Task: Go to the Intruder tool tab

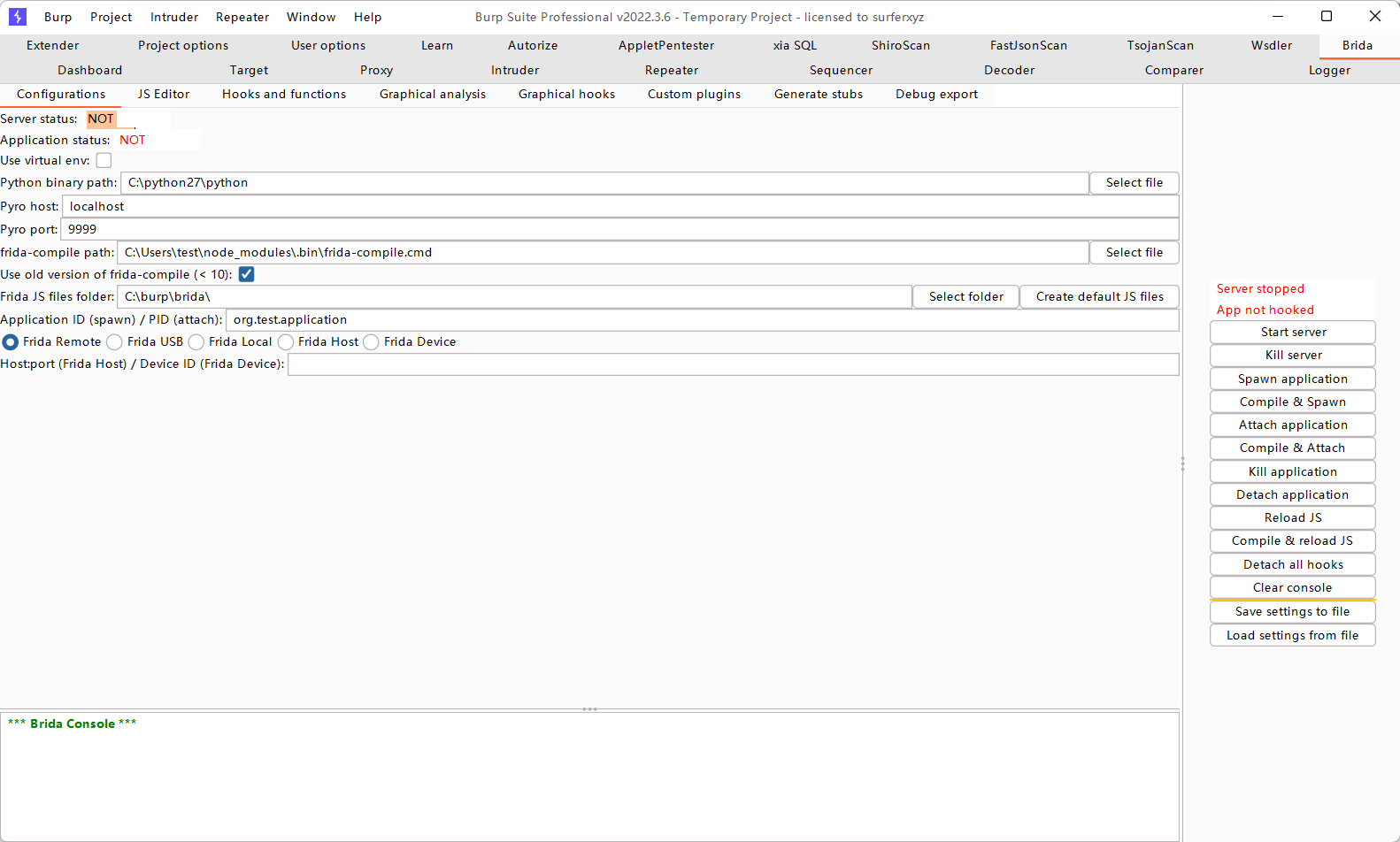Action: pos(515,71)
